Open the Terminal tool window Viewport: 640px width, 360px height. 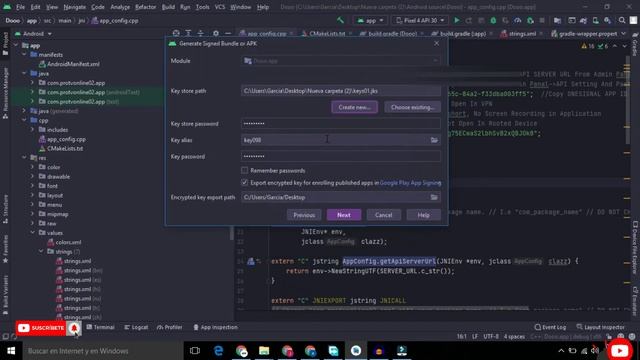(100, 327)
